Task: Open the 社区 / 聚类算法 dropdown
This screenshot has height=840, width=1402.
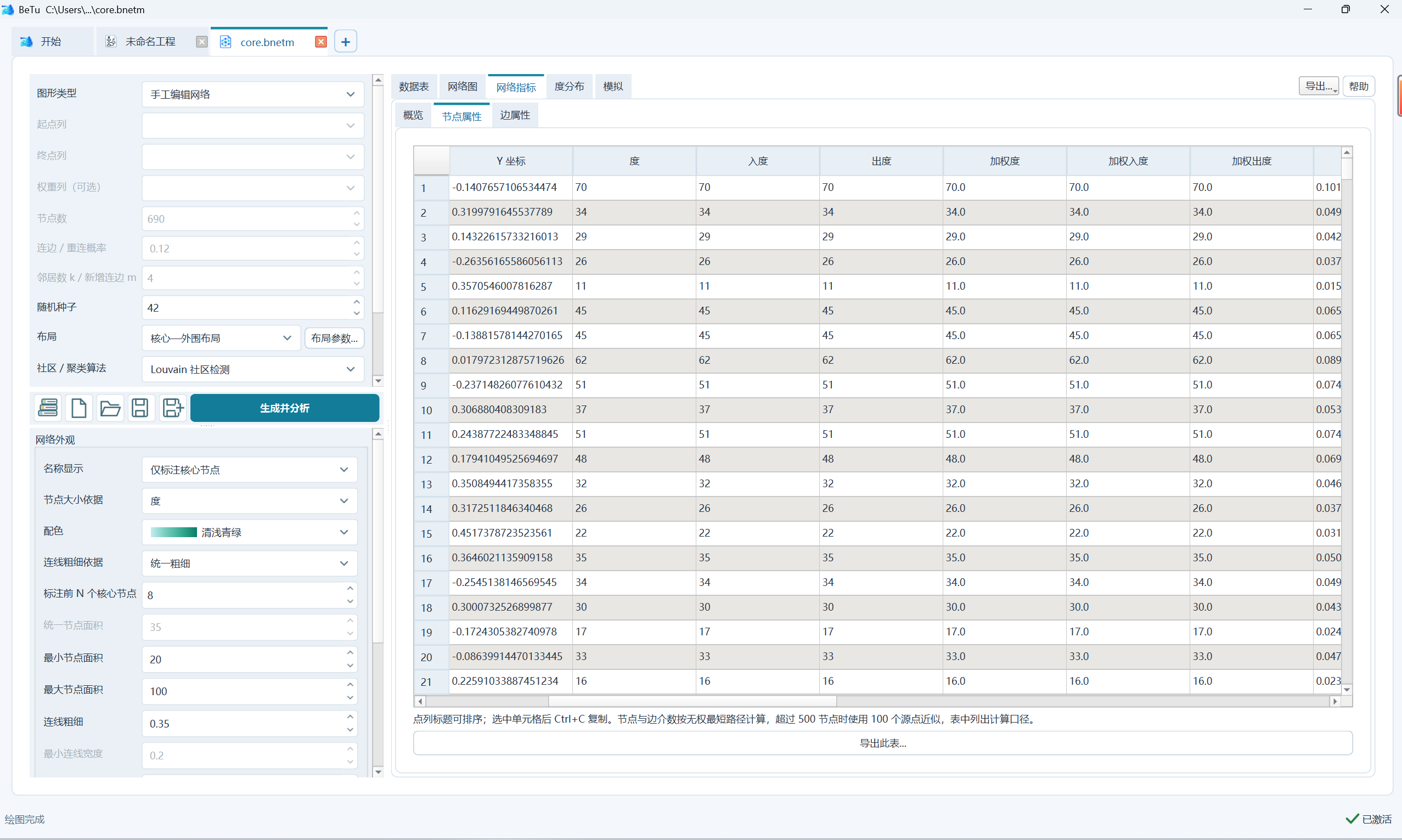Action: point(252,370)
